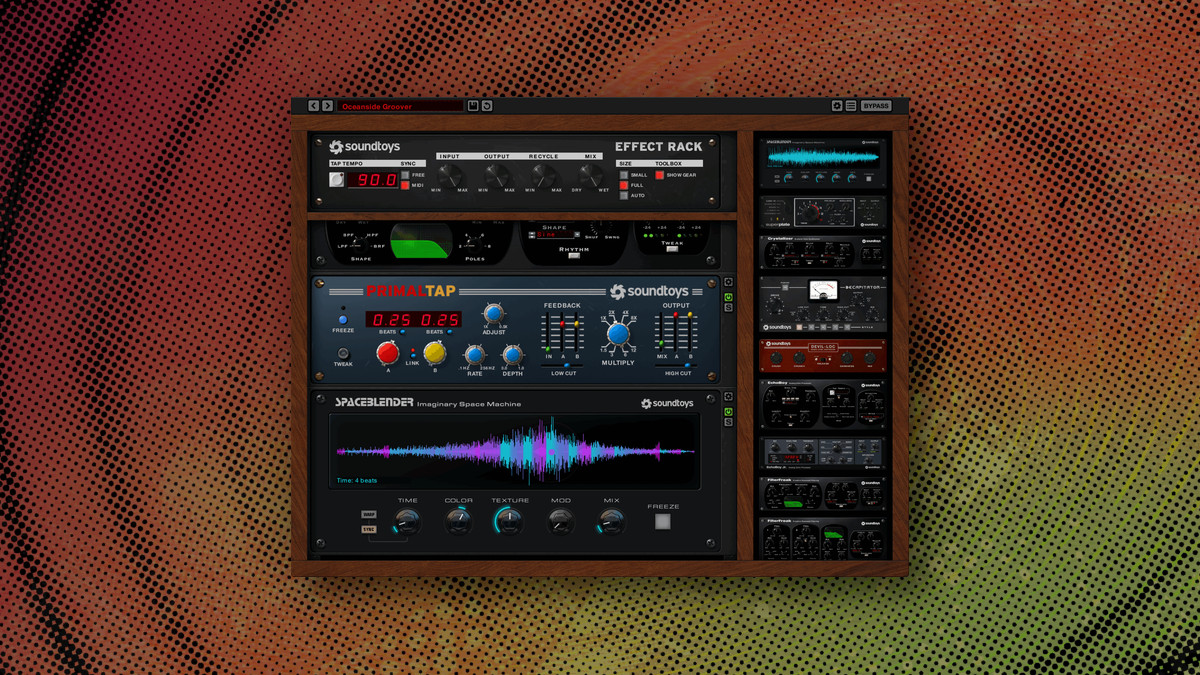The image size is (1200, 675).
Task: Open rack settings via top-right gear icon
Action: pos(837,106)
